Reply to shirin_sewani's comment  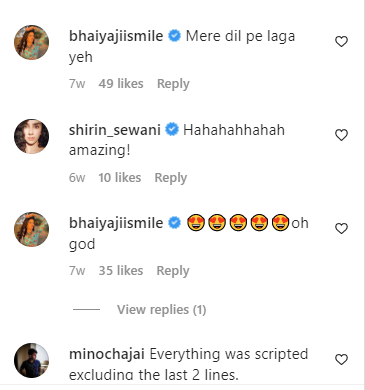click(x=171, y=178)
